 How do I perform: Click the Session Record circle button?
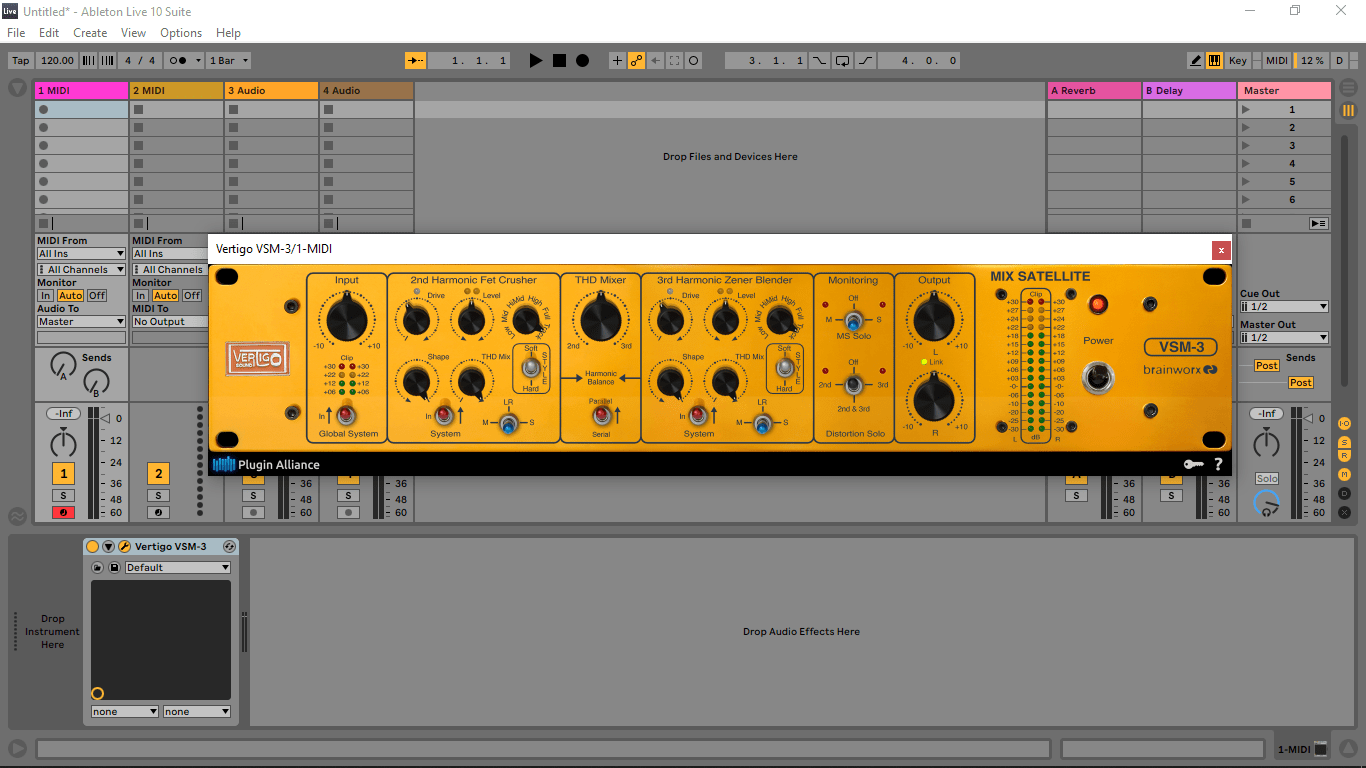[x=693, y=61]
